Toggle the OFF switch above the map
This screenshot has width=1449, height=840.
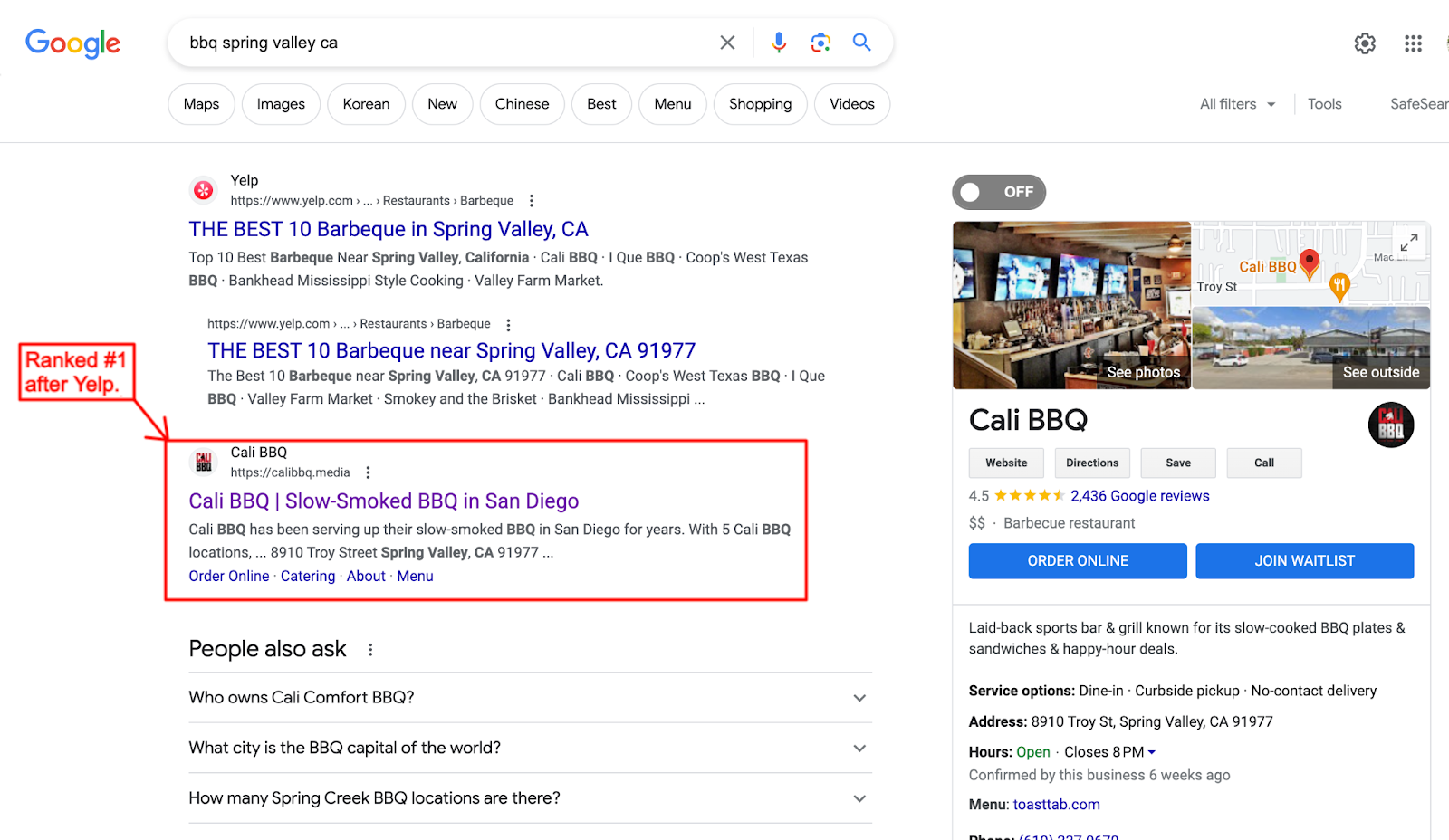pos(998,192)
